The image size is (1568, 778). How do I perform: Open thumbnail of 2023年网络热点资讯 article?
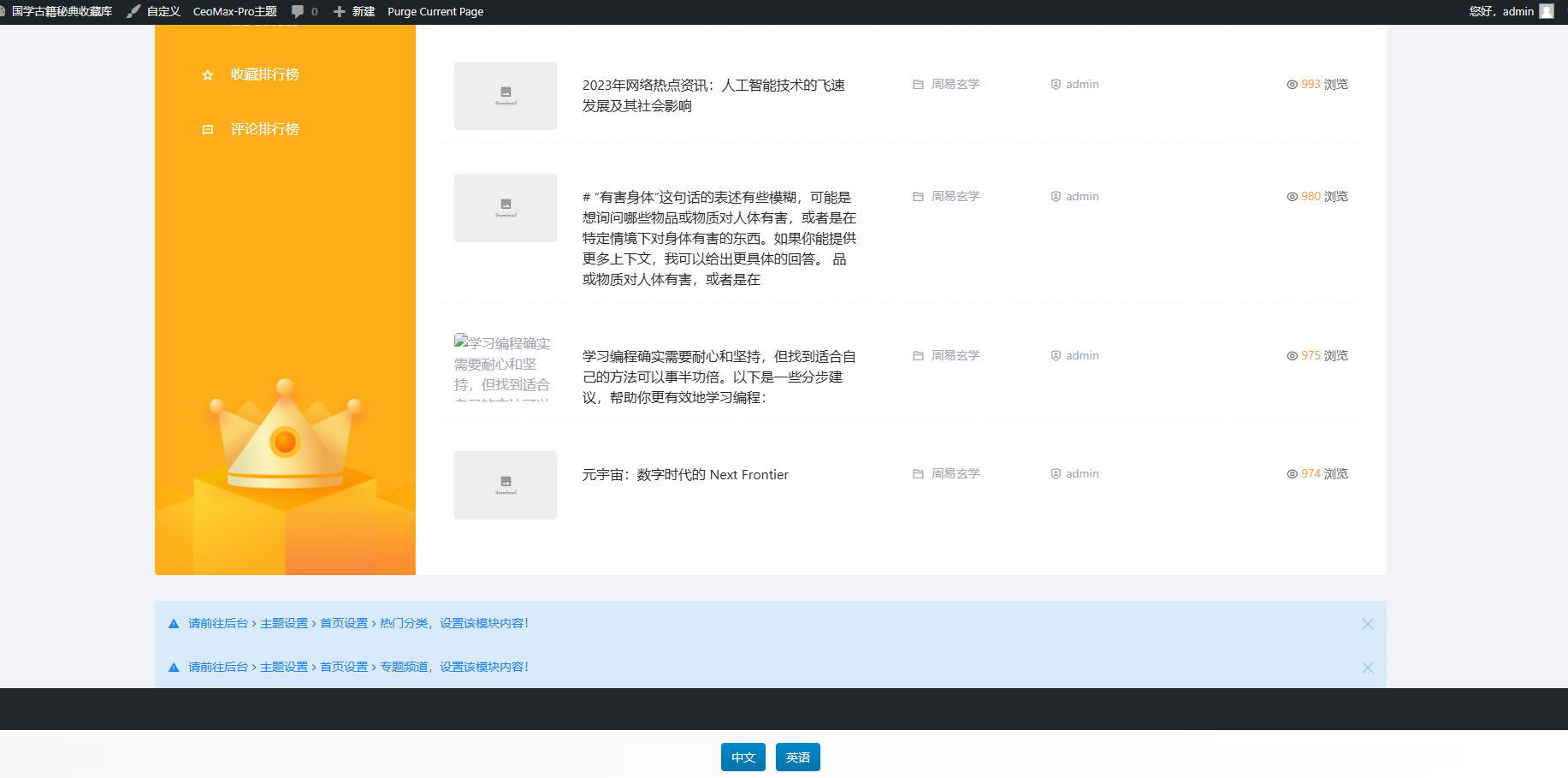506,96
